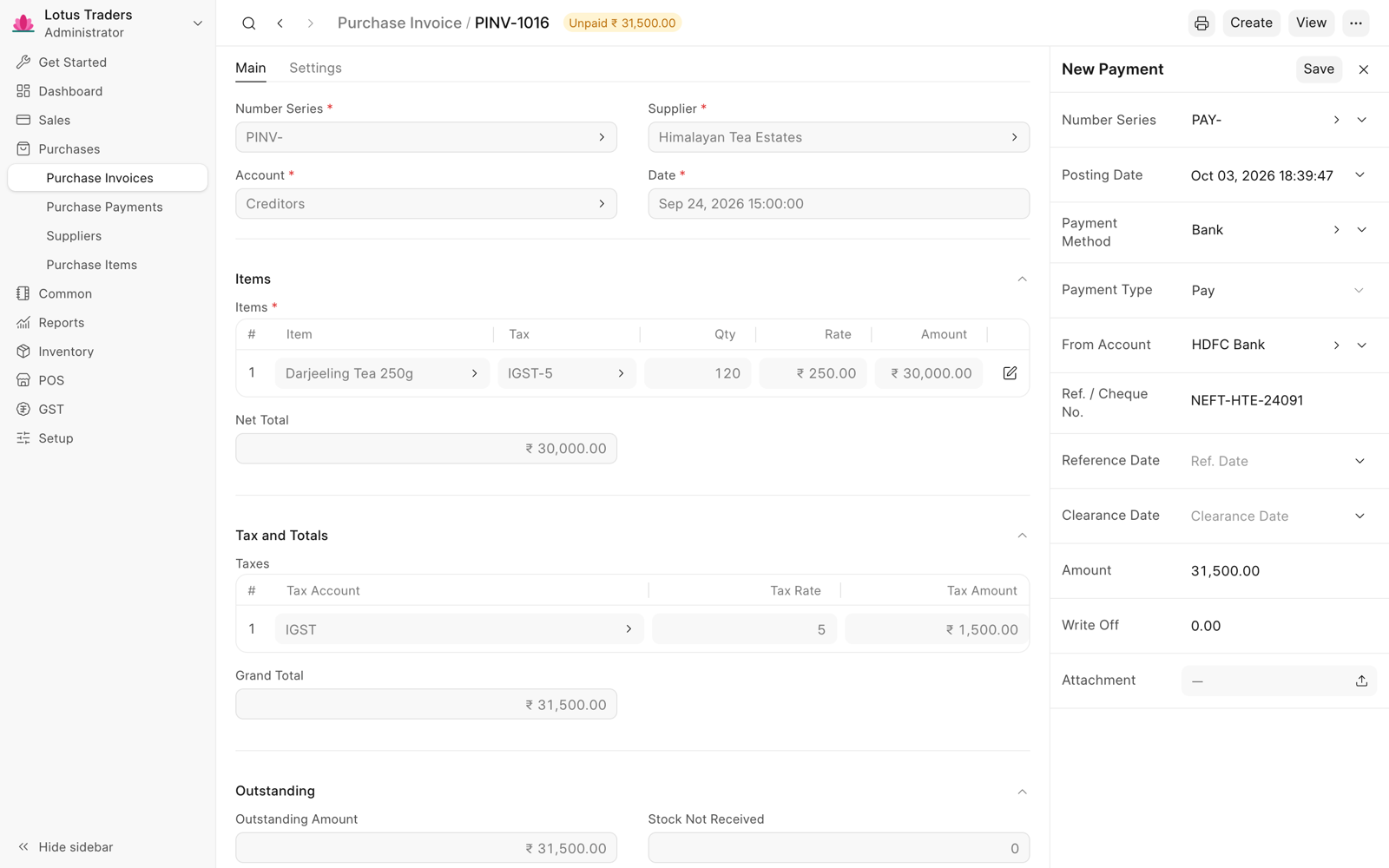1389x868 pixels.
Task: Click the Get Started wrench icon
Action: 23,62
